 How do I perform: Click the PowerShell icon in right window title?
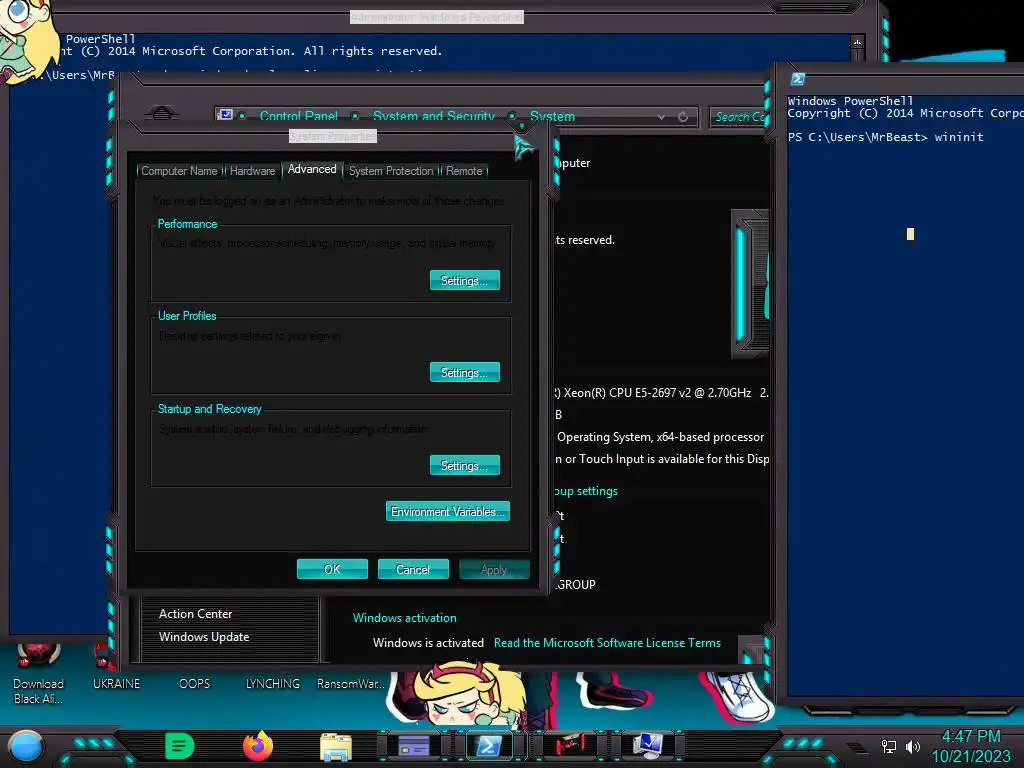tap(797, 79)
